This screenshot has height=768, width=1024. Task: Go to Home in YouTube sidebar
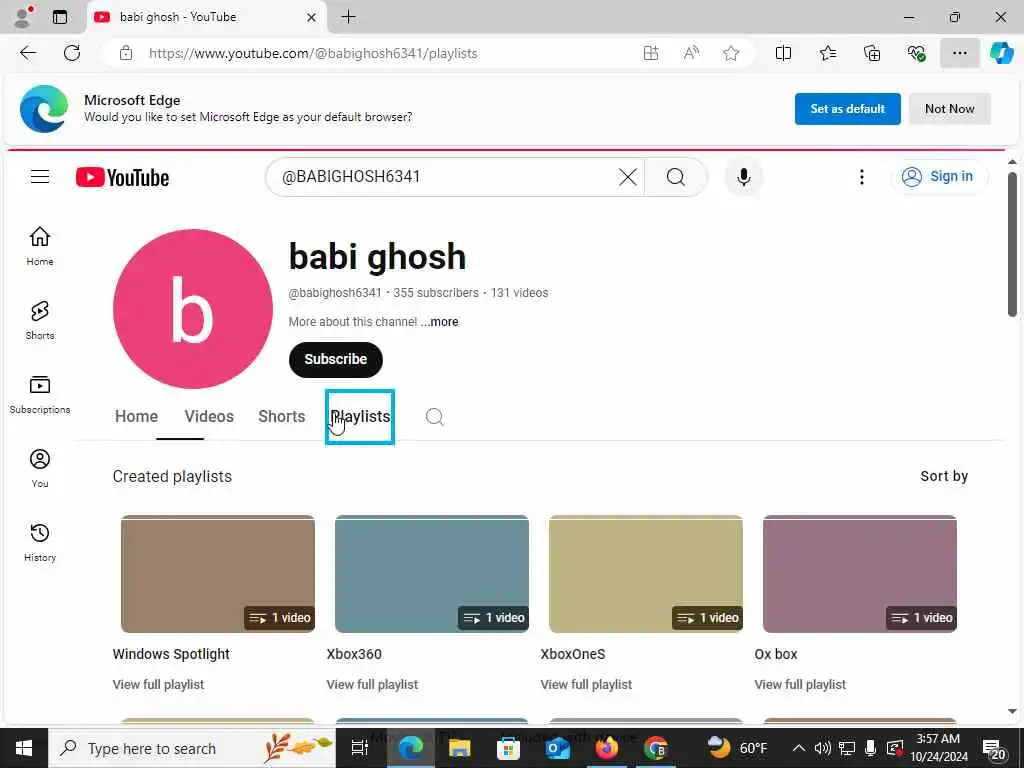(x=40, y=246)
